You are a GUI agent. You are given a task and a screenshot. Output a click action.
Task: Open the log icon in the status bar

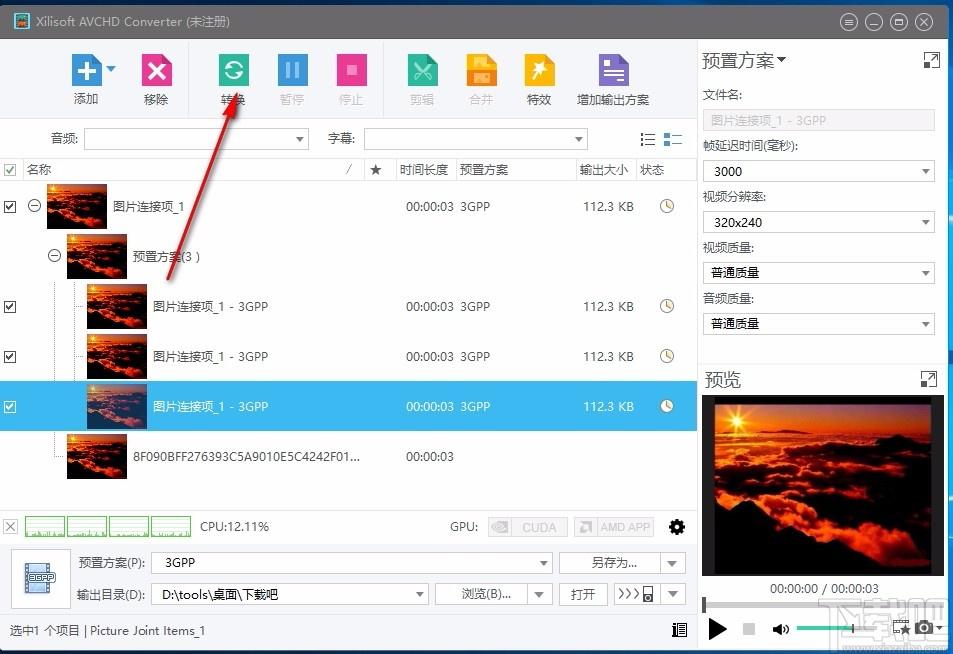tap(679, 630)
